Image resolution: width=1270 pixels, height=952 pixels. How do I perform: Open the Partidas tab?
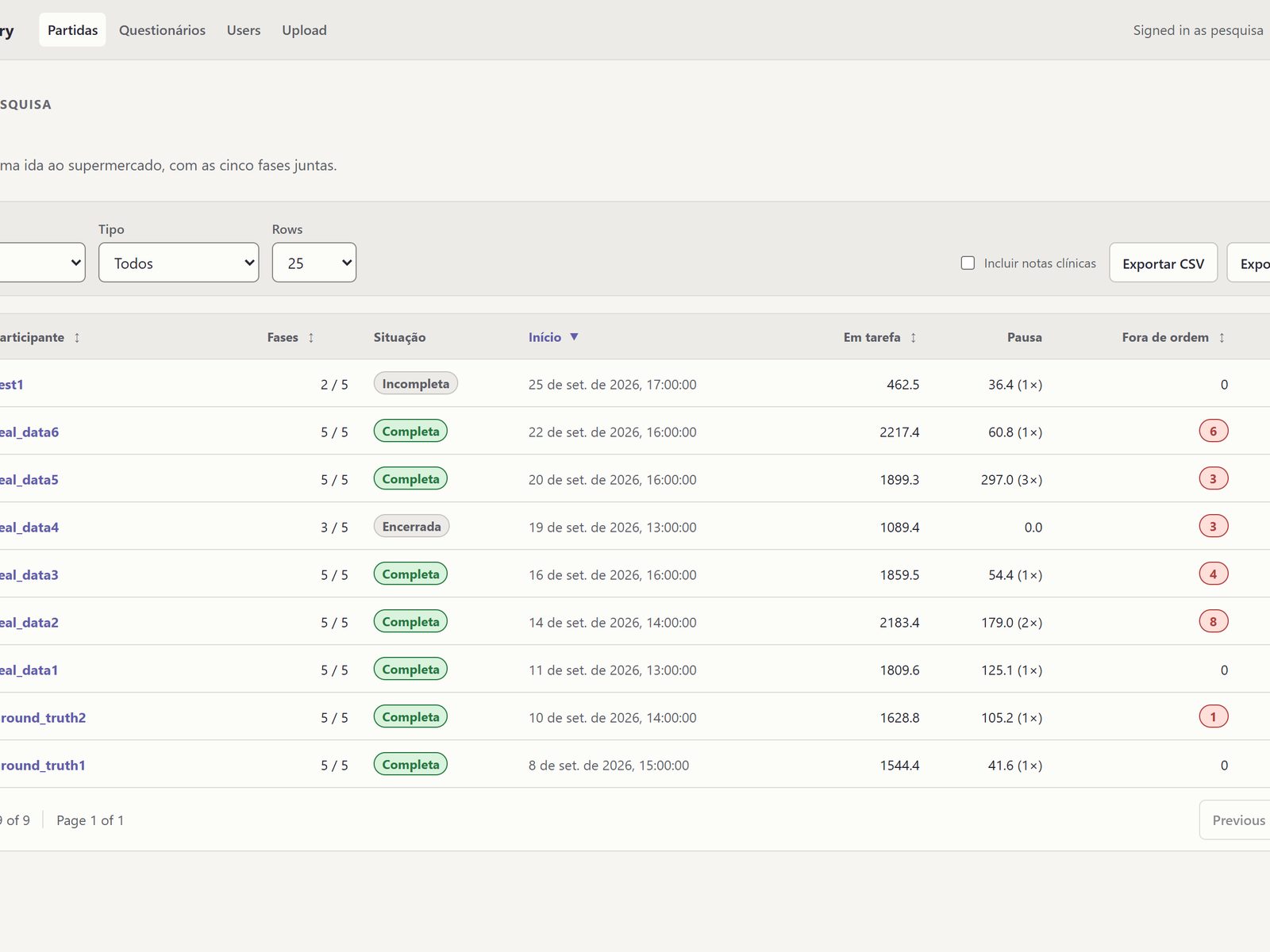coord(72,30)
